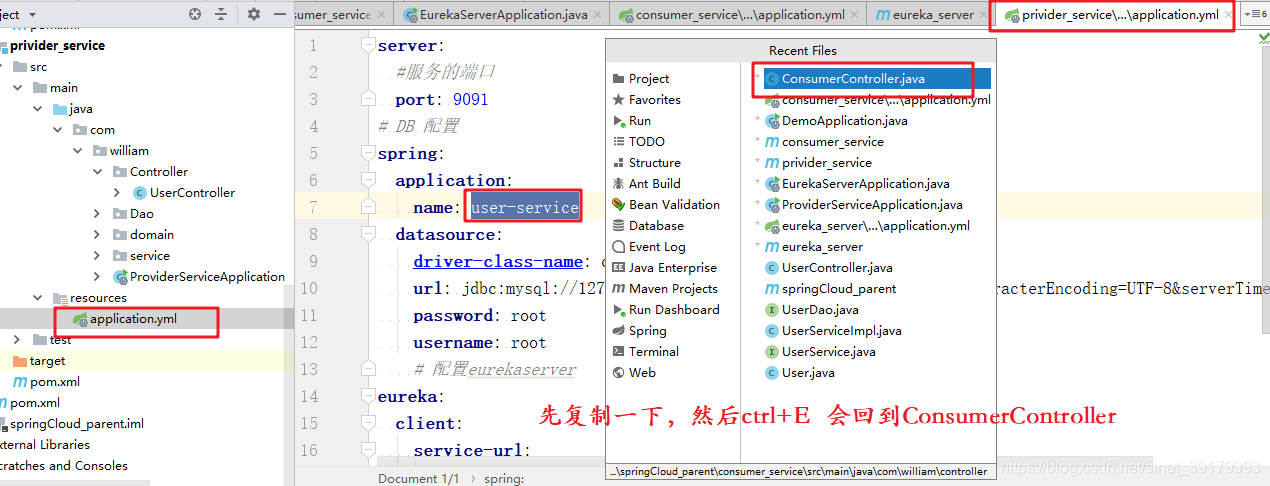Expand the service package arrow
This screenshot has height=486, width=1270.
click(x=97, y=256)
